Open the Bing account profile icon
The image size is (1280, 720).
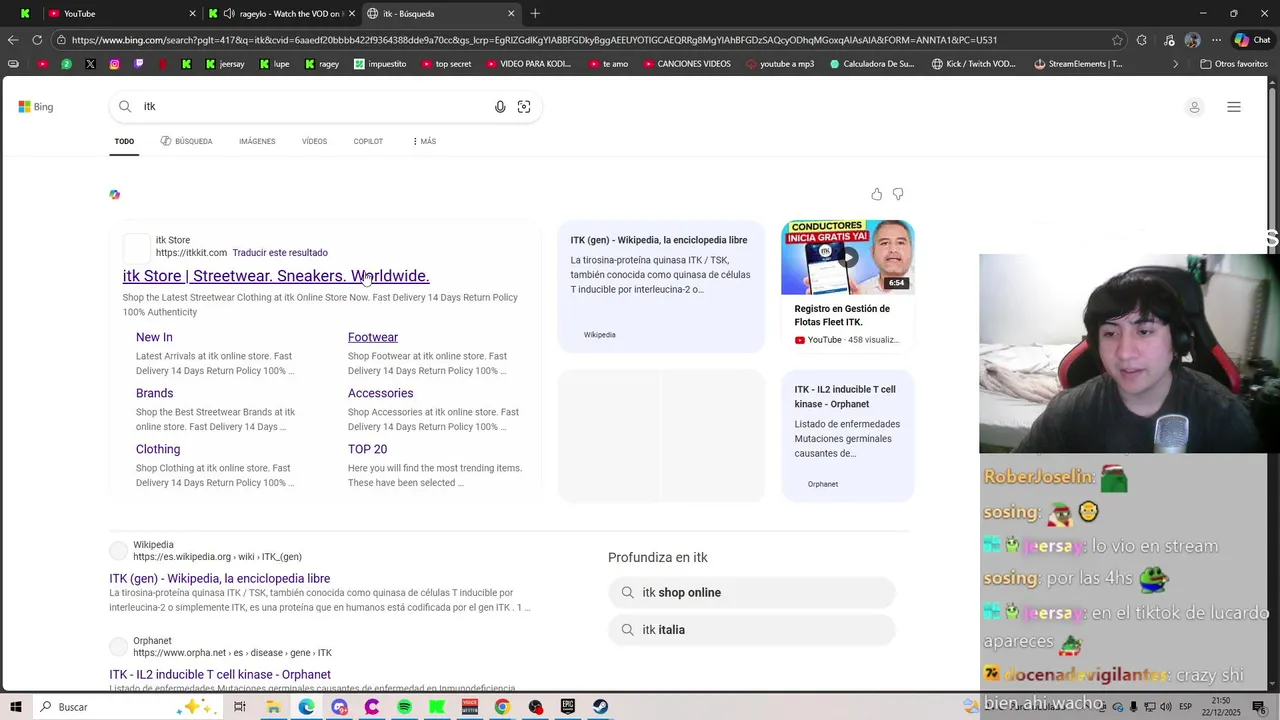(x=1194, y=107)
